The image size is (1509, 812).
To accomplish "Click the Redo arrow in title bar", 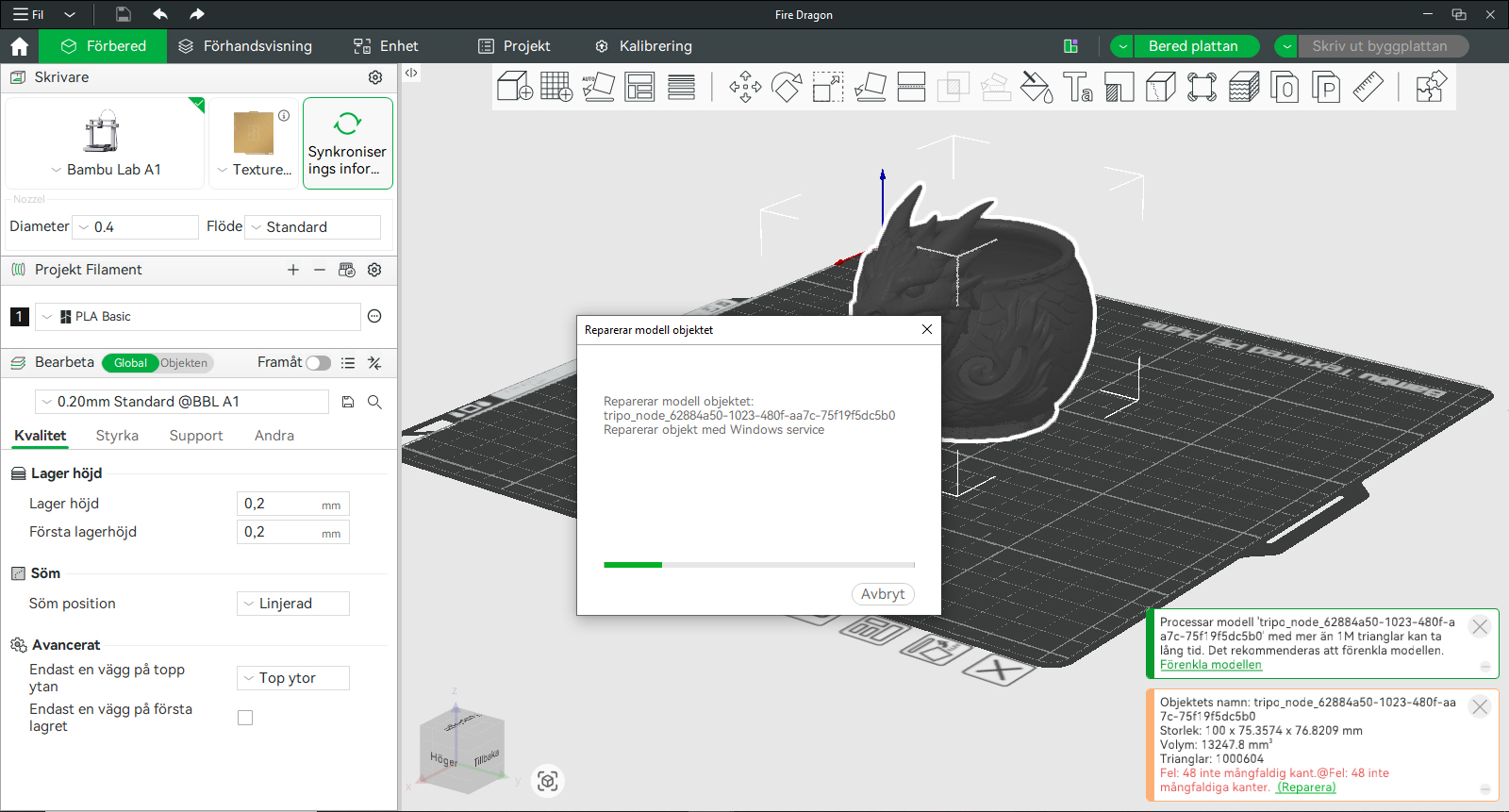I will [196, 14].
